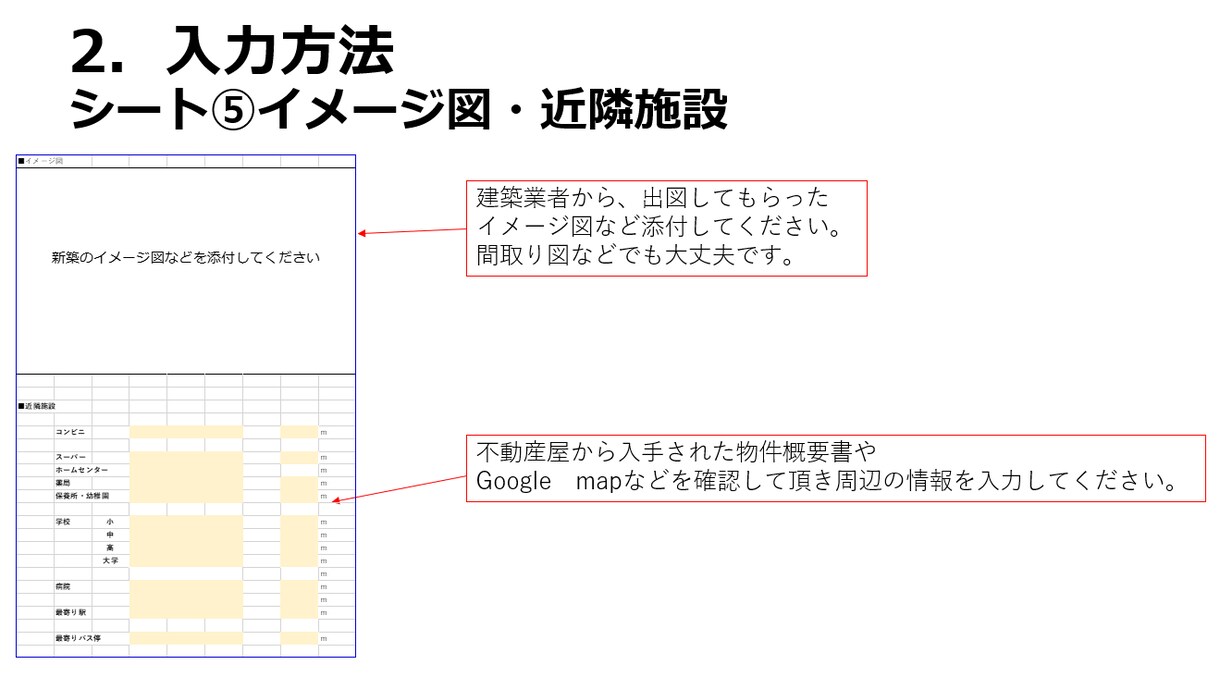Select the callout text mentioning Google map
This screenshot has width=1220, height=677.
pos(836,468)
